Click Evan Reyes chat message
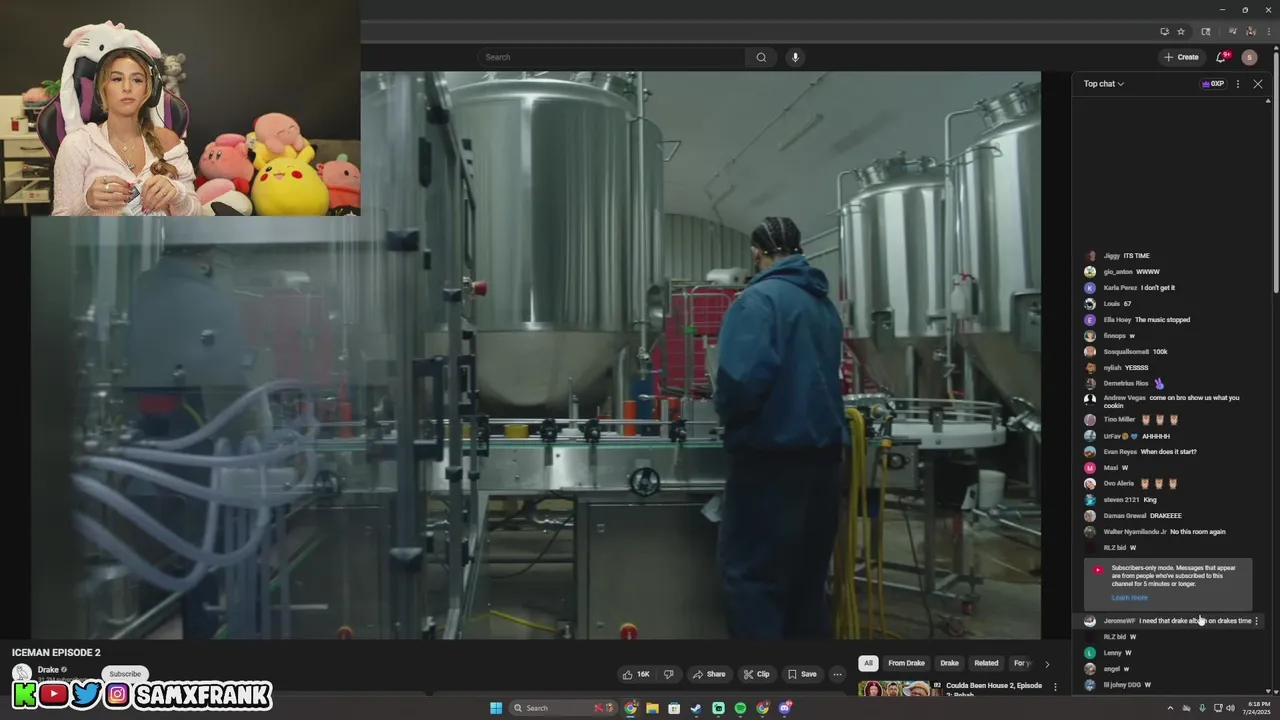1280x720 pixels. [x=1169, y=452]
